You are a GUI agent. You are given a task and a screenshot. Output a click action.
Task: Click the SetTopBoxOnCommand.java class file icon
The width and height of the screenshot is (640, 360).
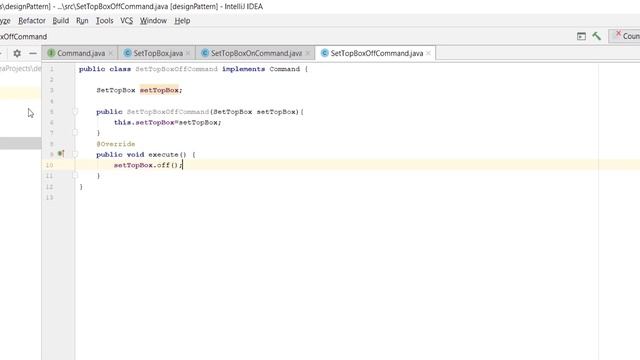click(205, 53)
